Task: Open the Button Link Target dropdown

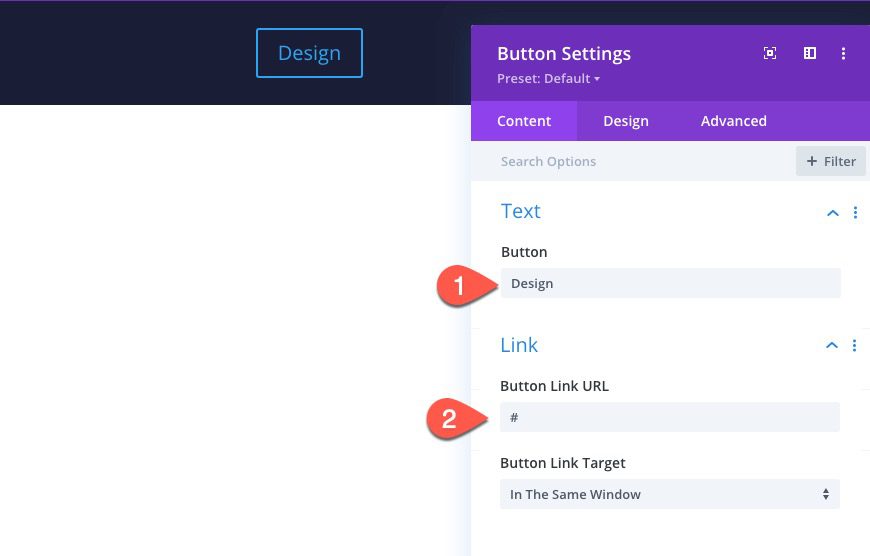Action: [x=669, y=494]
